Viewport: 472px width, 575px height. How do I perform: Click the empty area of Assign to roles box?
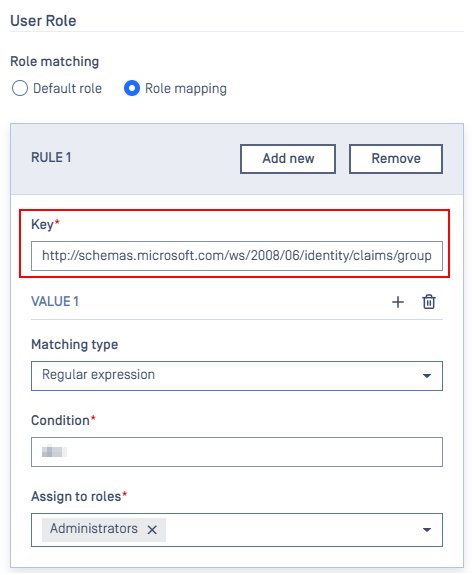tap(290, 530)
